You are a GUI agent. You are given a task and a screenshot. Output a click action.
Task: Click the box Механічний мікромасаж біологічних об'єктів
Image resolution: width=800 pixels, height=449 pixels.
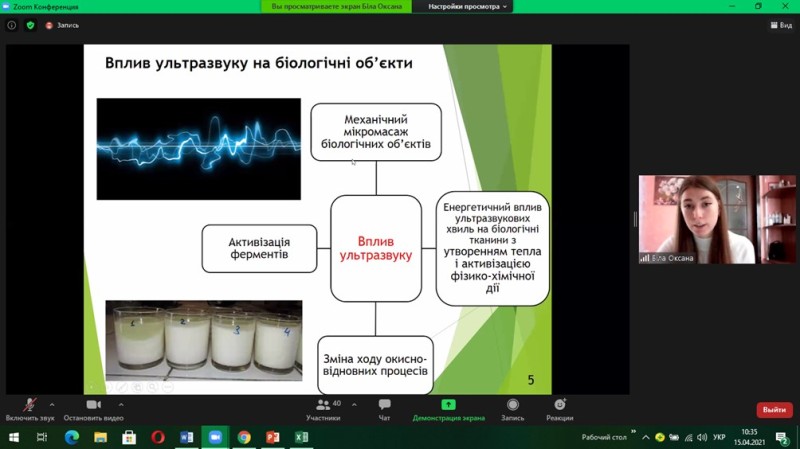coord(376,132)
